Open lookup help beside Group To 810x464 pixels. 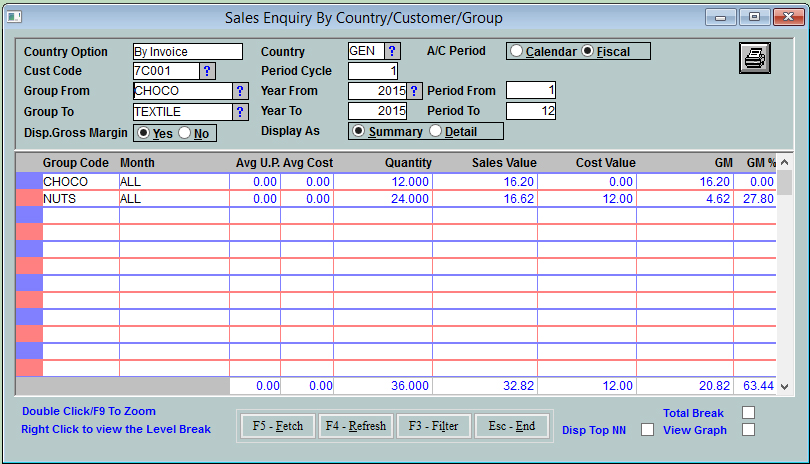point(240,112)
